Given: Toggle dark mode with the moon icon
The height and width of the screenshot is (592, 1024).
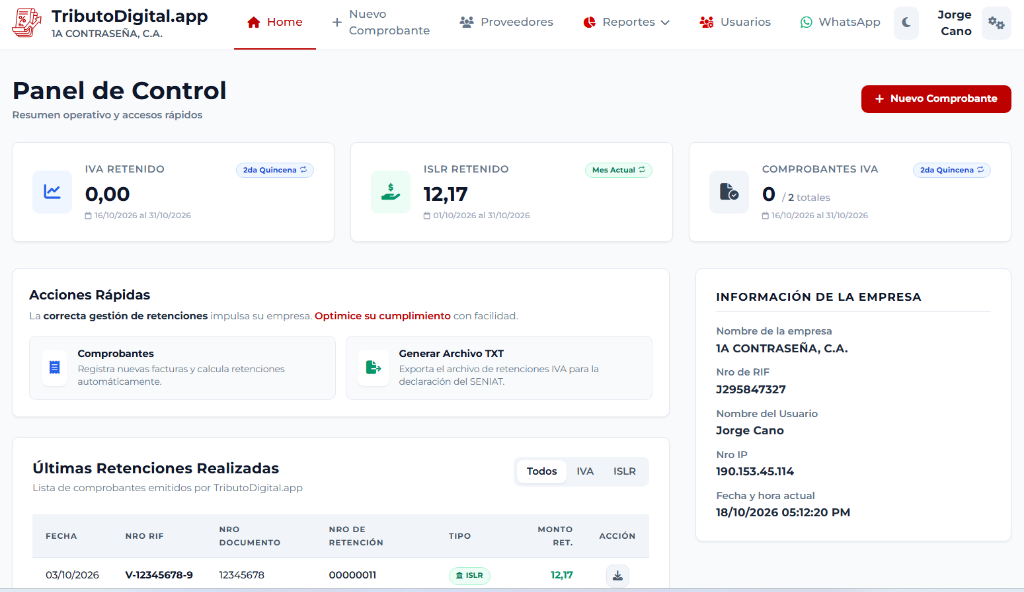Looking at the screenshot, I should 906,23.
